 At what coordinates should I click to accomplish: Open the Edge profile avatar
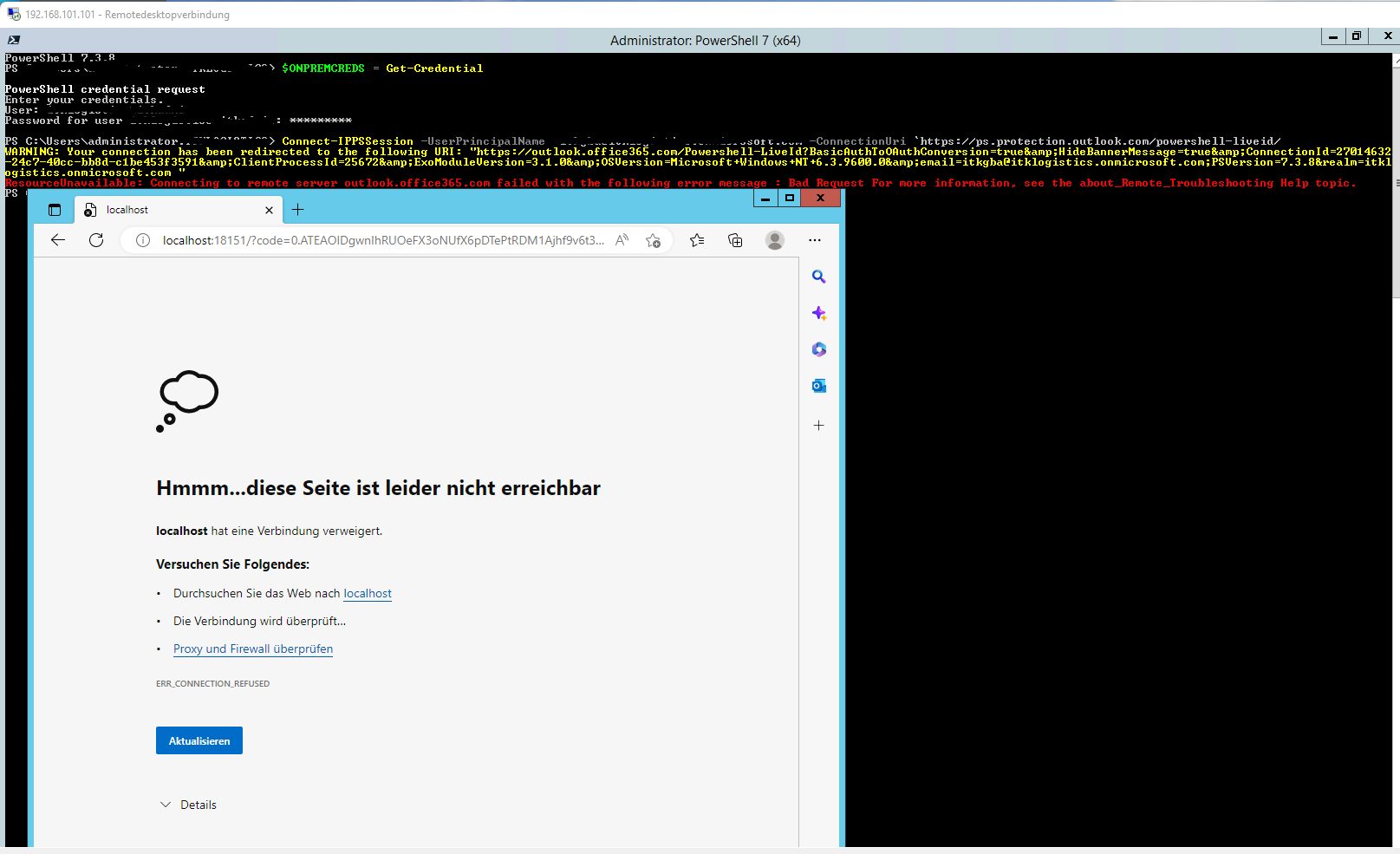[775, 240]
